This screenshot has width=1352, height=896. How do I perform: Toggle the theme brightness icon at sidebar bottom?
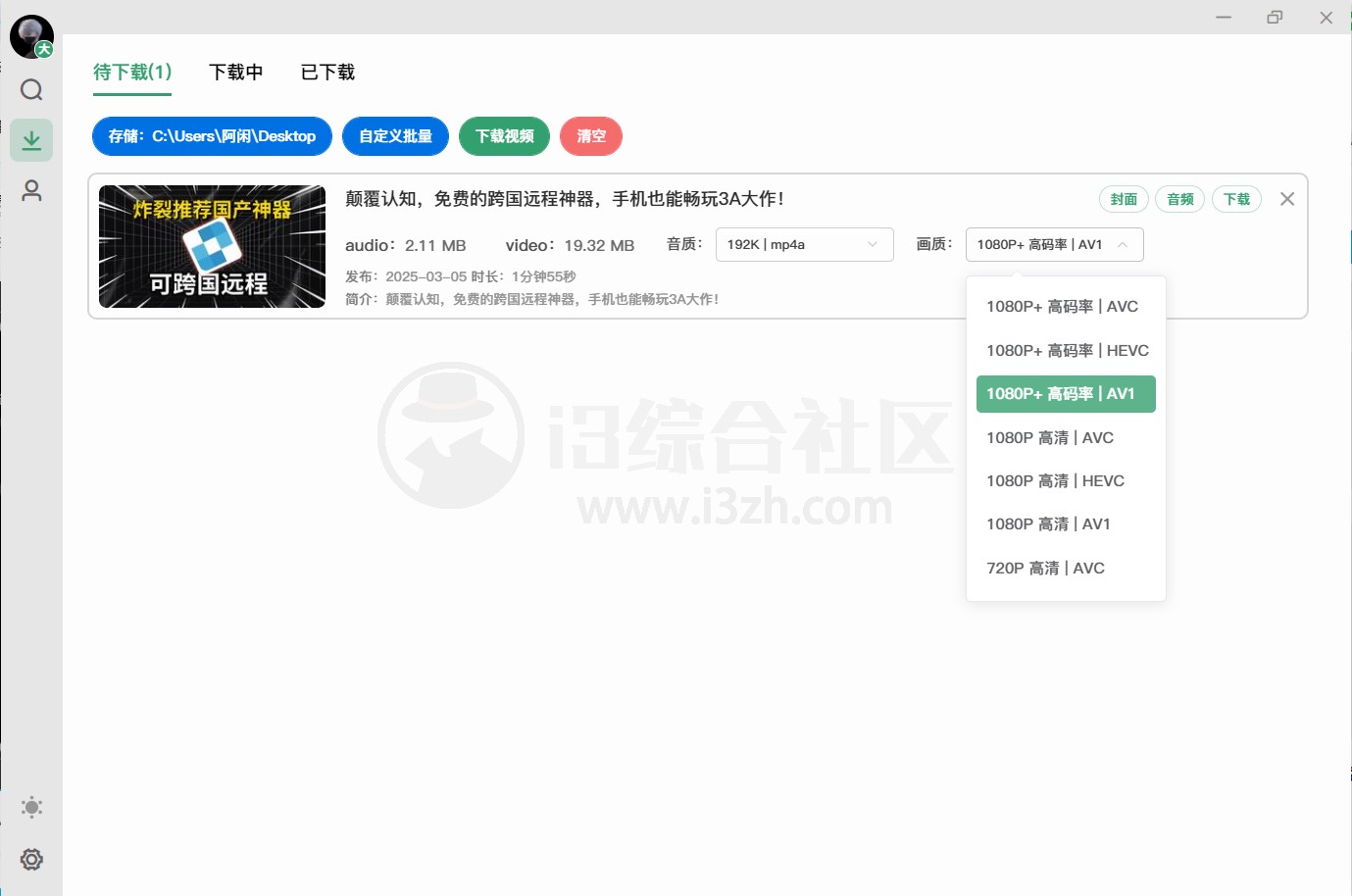(x=31, y=807)
